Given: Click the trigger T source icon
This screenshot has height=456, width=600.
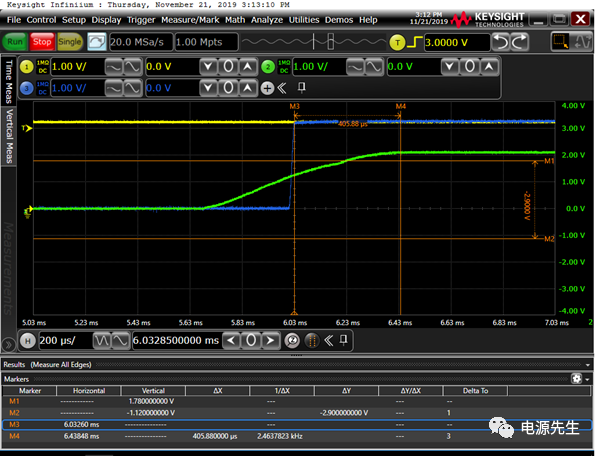Looking at the screenshot, I should [398, 42].
